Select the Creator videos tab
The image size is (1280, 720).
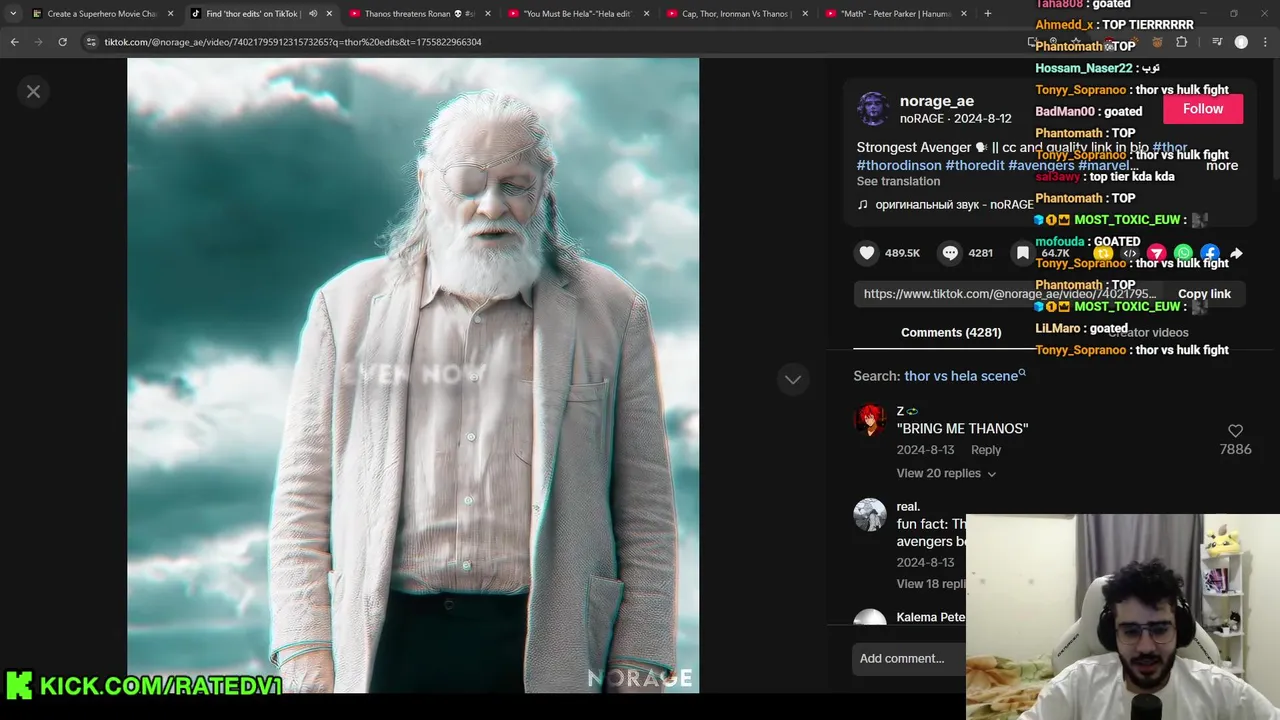pos(1148,332)
